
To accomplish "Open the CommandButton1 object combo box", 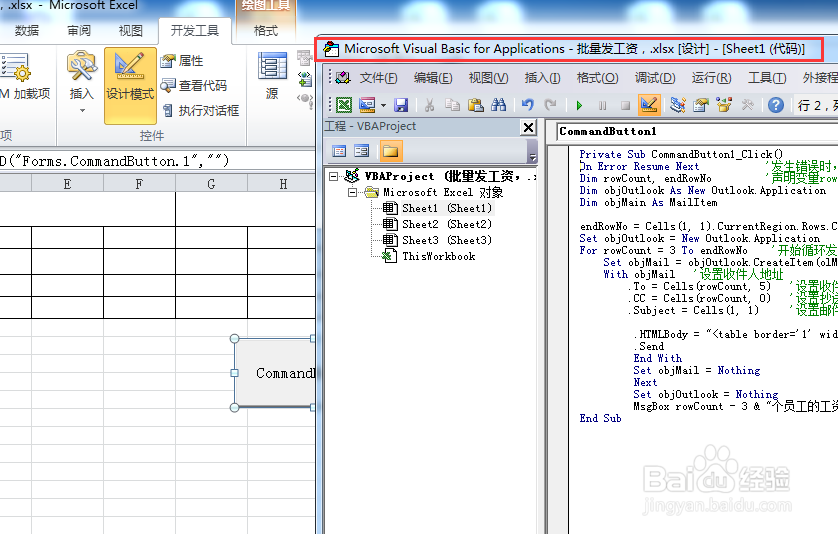I will [697, 131].
